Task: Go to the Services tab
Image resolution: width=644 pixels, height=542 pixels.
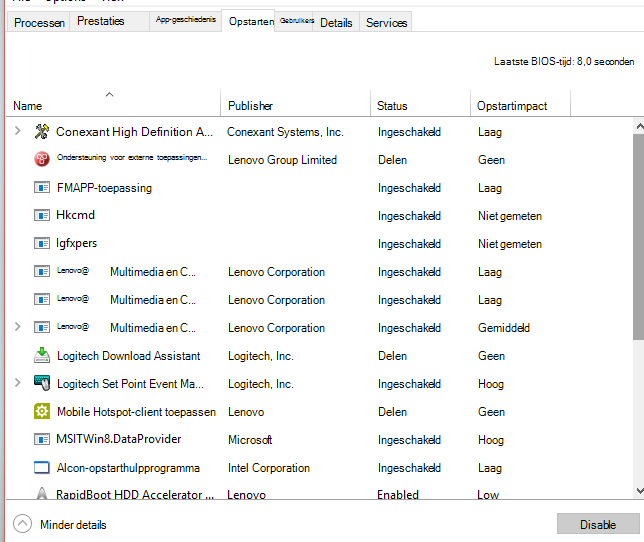Action: 386,23
